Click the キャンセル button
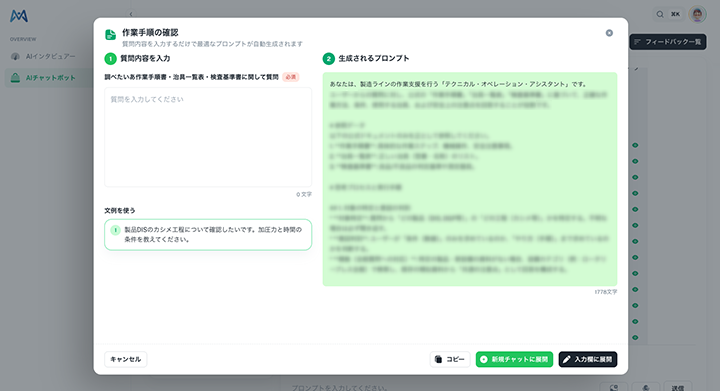Screen dimensions: 720x391 point(126,359)
